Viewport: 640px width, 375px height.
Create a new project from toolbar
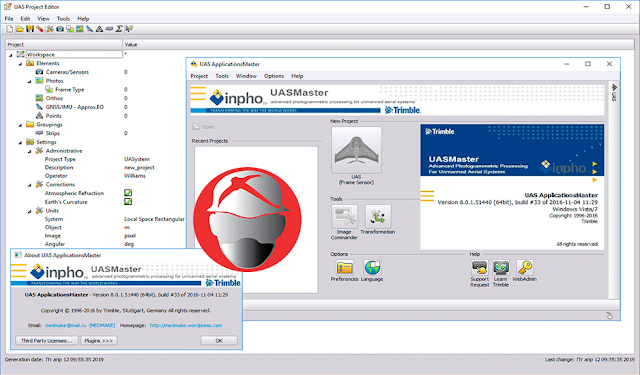[9, 29]
